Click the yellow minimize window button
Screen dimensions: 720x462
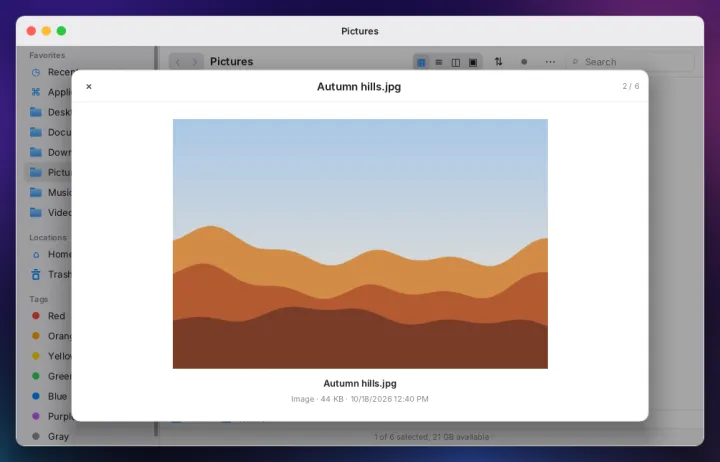(46, 31)
